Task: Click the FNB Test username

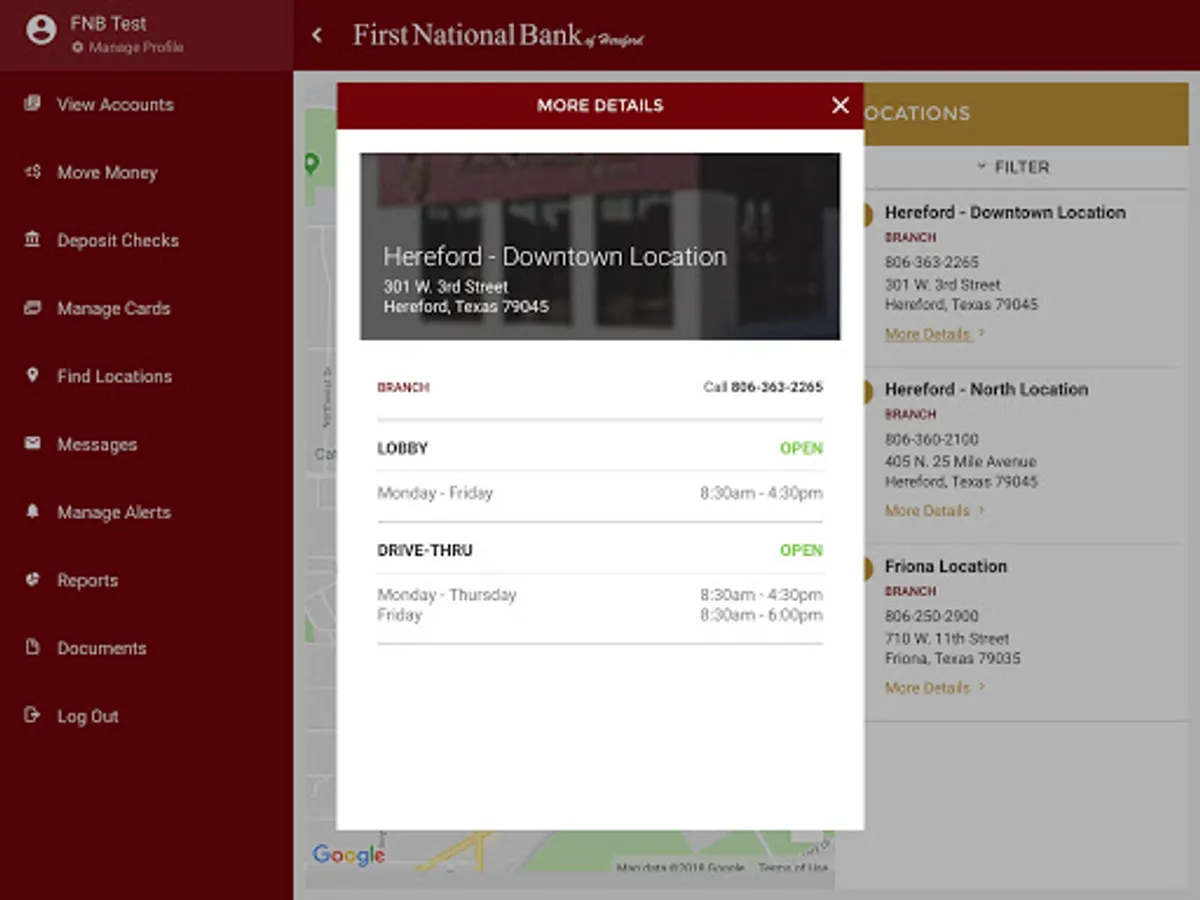Action: coord(108,23)
